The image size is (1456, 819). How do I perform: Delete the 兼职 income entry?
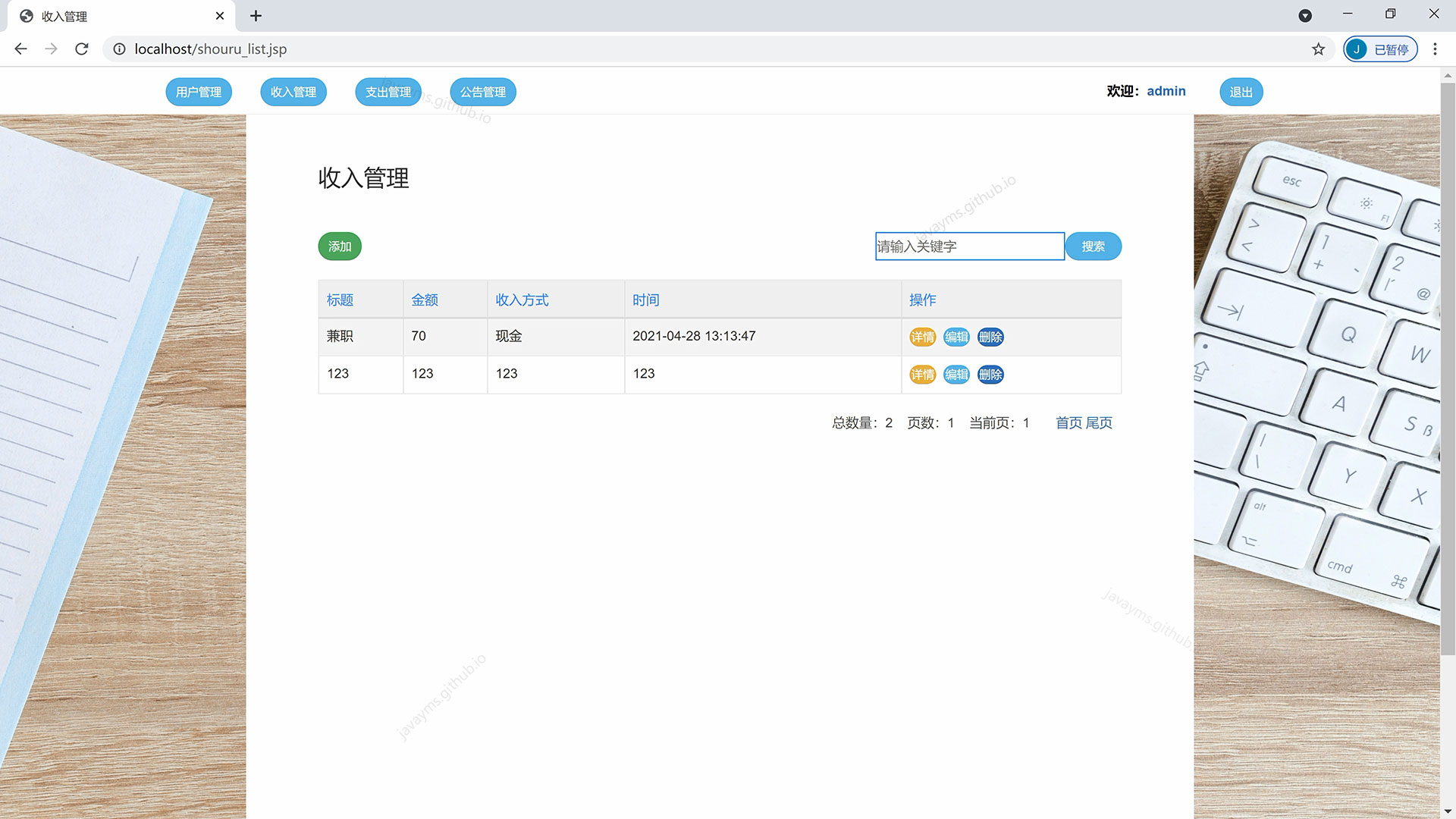(x=990, y=337)
